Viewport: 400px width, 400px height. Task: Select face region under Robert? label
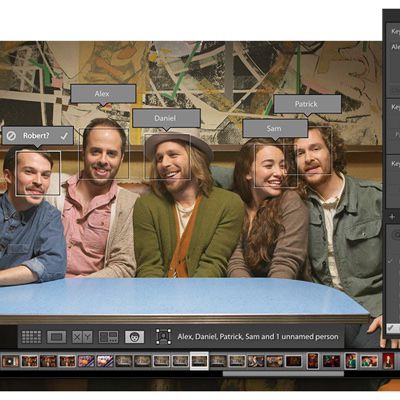click(38, 173)
